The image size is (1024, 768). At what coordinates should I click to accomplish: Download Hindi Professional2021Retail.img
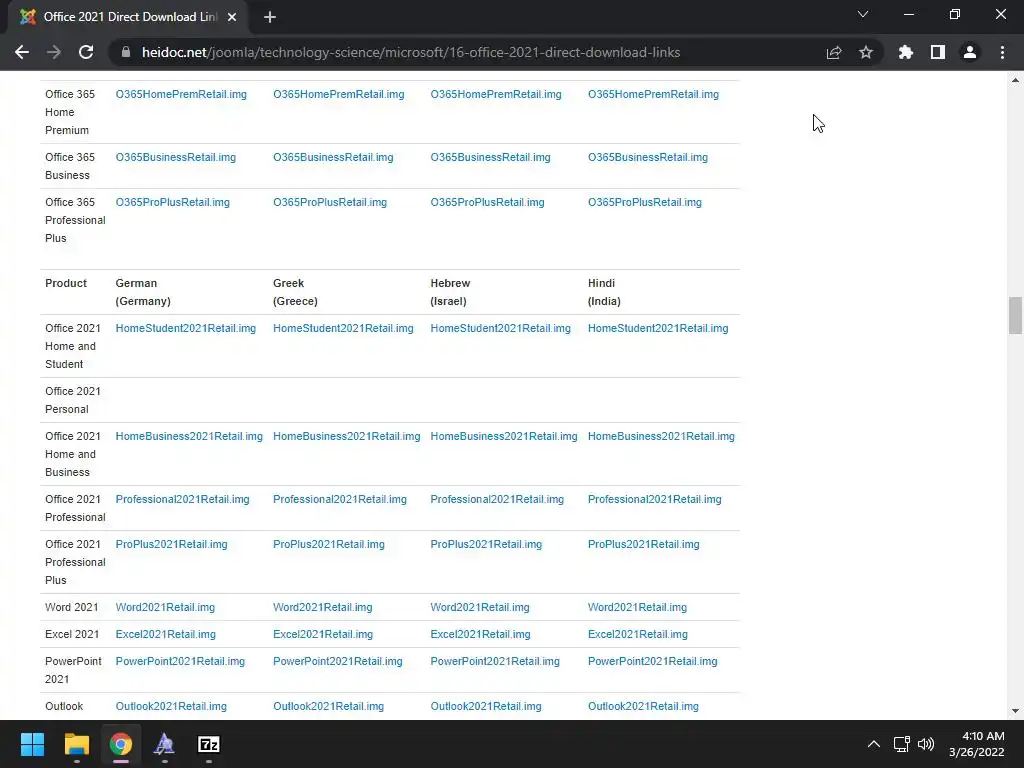coord(654,500)
